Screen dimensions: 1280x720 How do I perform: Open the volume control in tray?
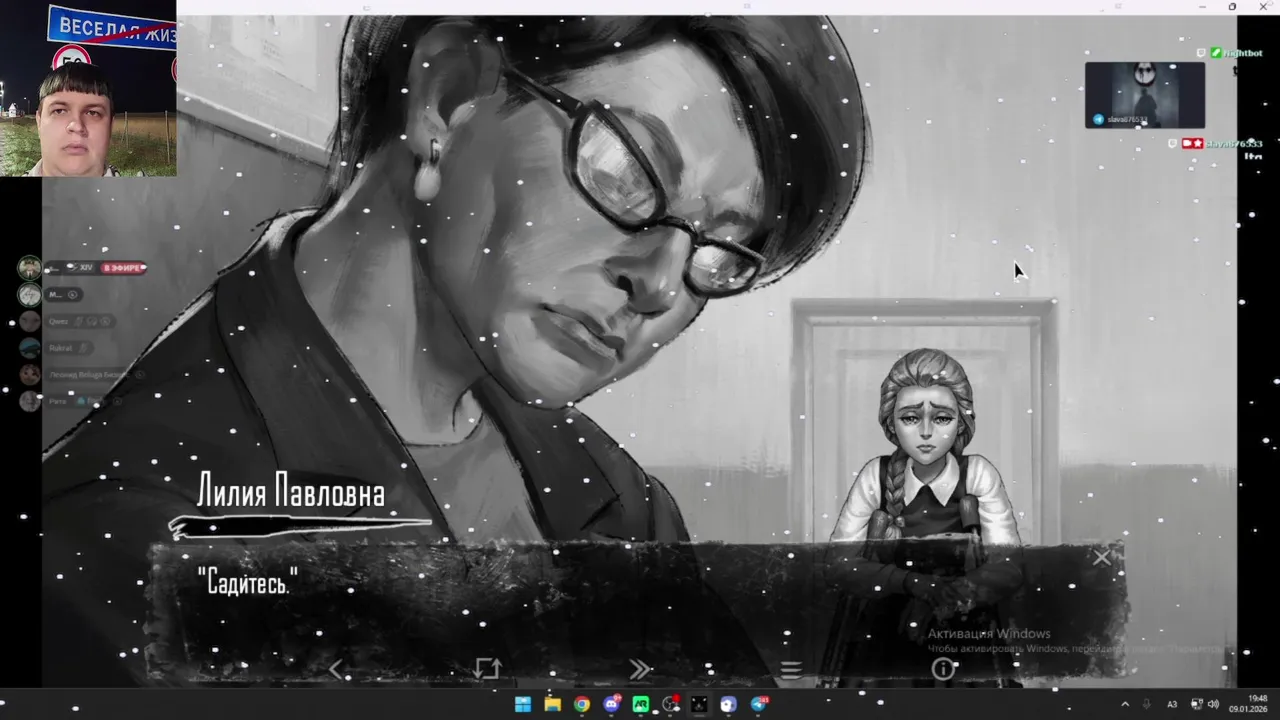1214,704
